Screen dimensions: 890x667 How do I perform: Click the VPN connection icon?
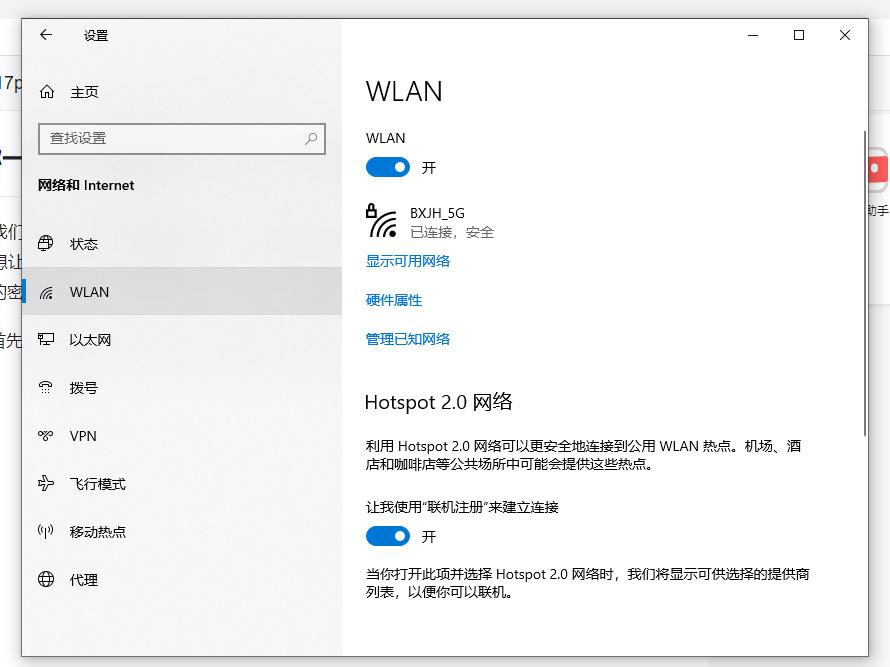pyautogui.click(x=46, y=435)
